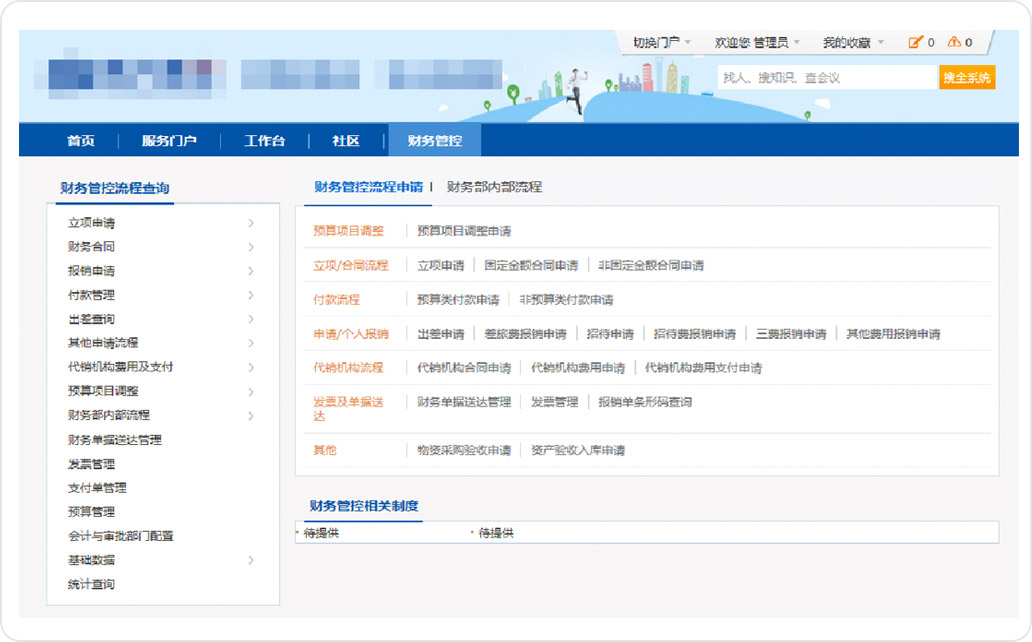Expand the 立项申请 chevron arrow
1032x642 pixels.
251,223
